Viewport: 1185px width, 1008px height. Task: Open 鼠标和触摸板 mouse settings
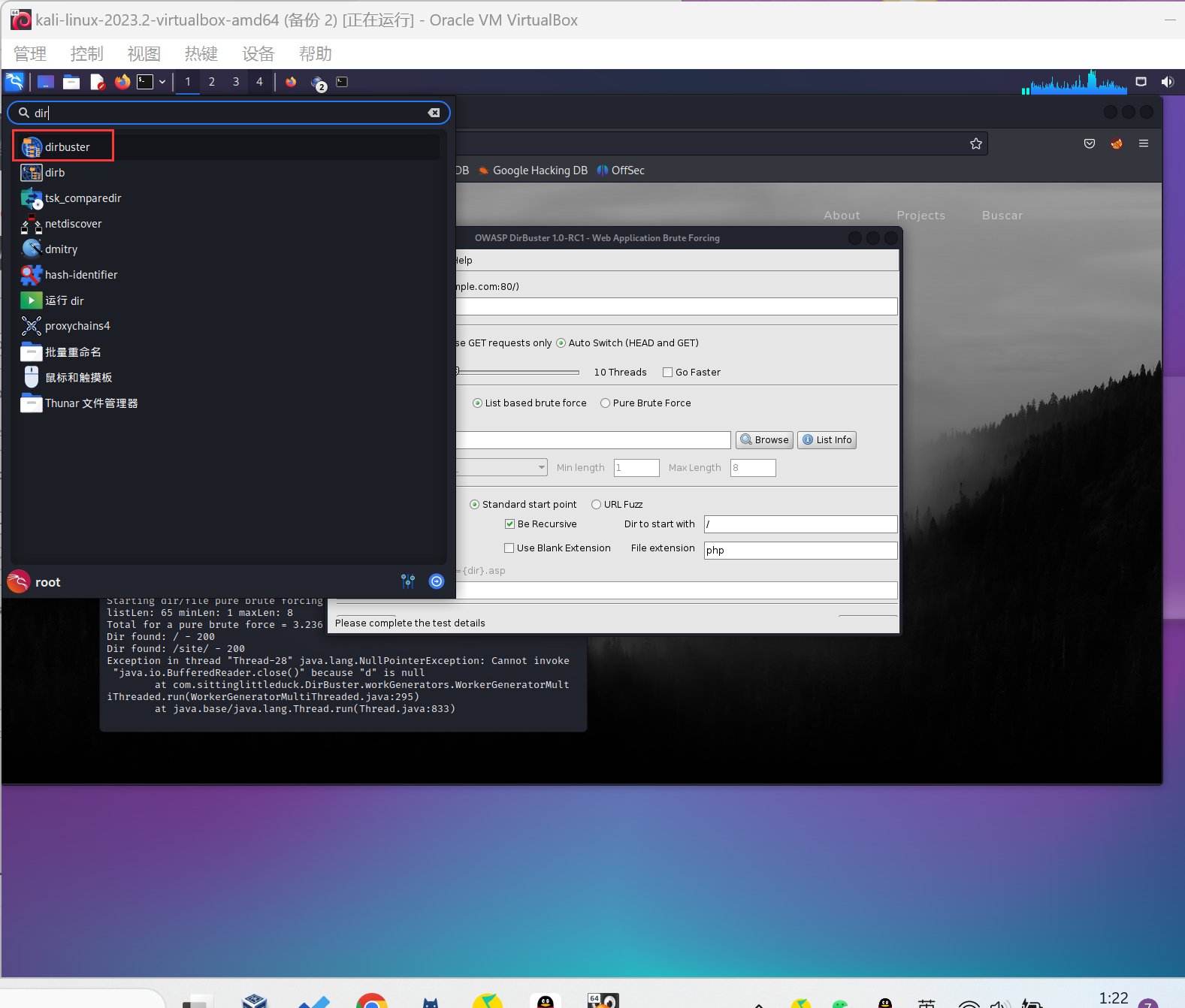click(x=229, y=378)
